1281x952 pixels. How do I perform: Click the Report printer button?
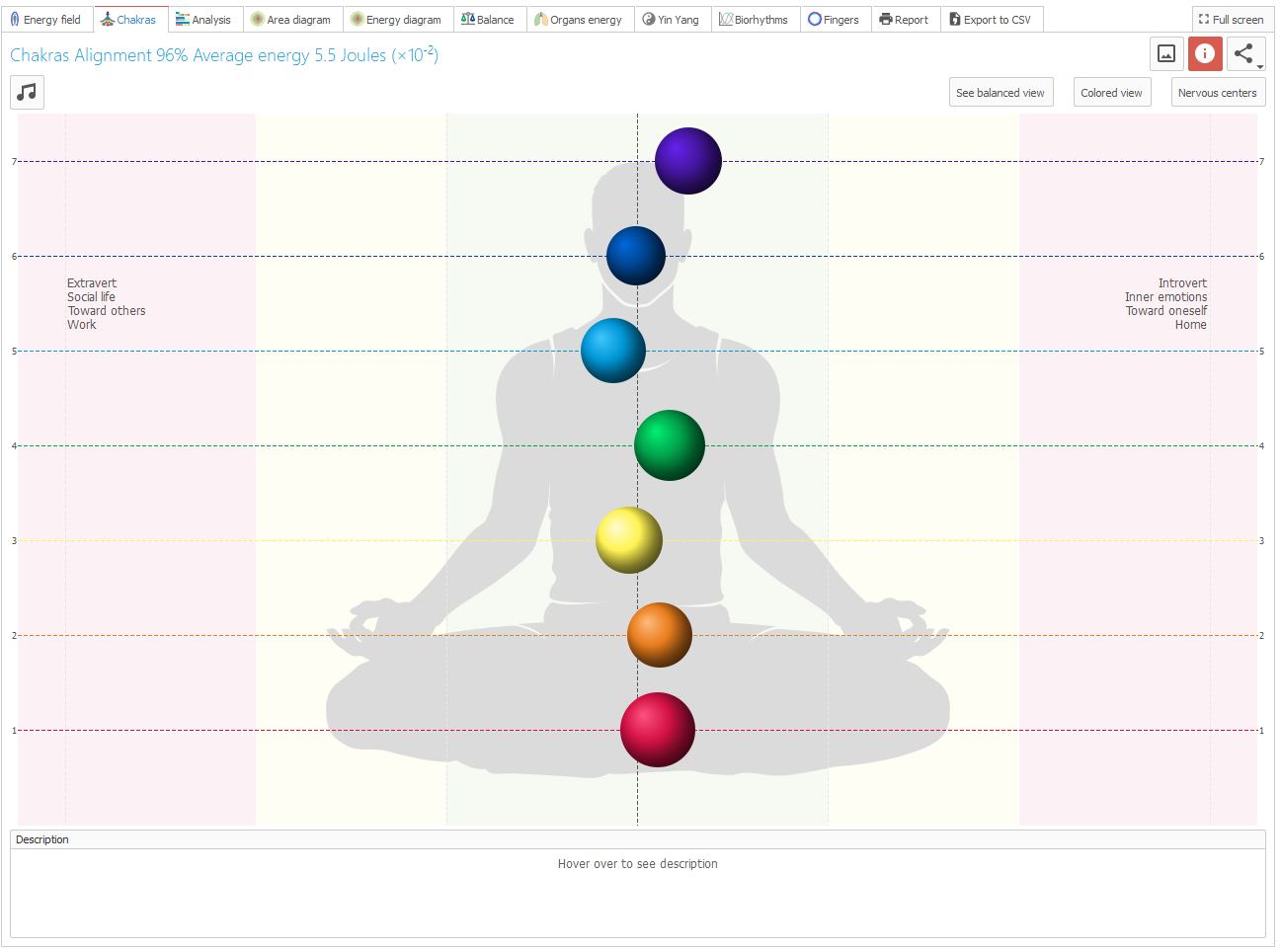pos(904,20)
